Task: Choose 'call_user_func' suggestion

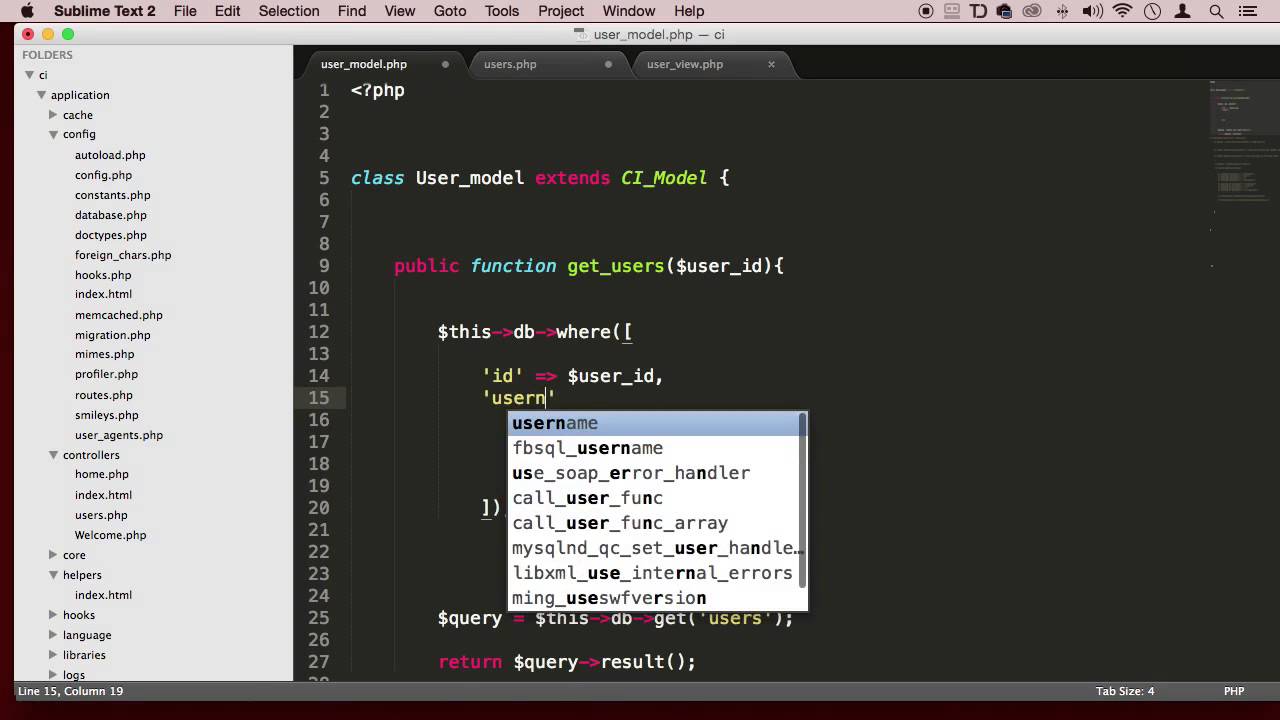Action: [x=655, y=498]
